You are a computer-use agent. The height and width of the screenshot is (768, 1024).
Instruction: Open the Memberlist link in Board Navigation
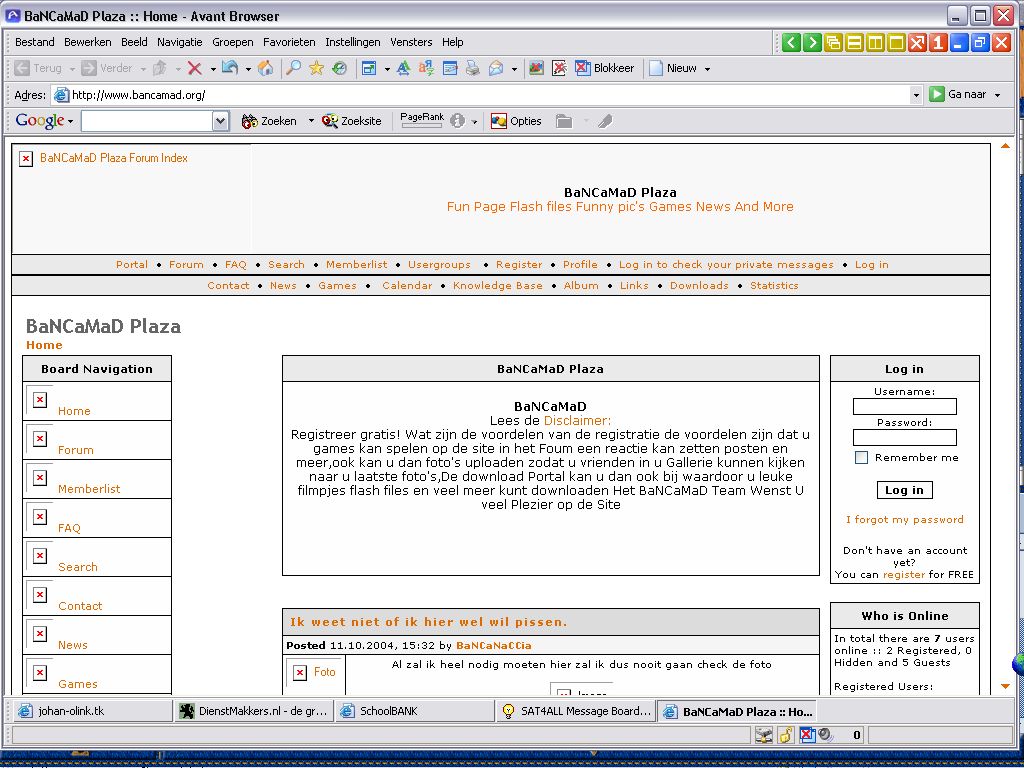pyautogui.click(x=89, y=488)
